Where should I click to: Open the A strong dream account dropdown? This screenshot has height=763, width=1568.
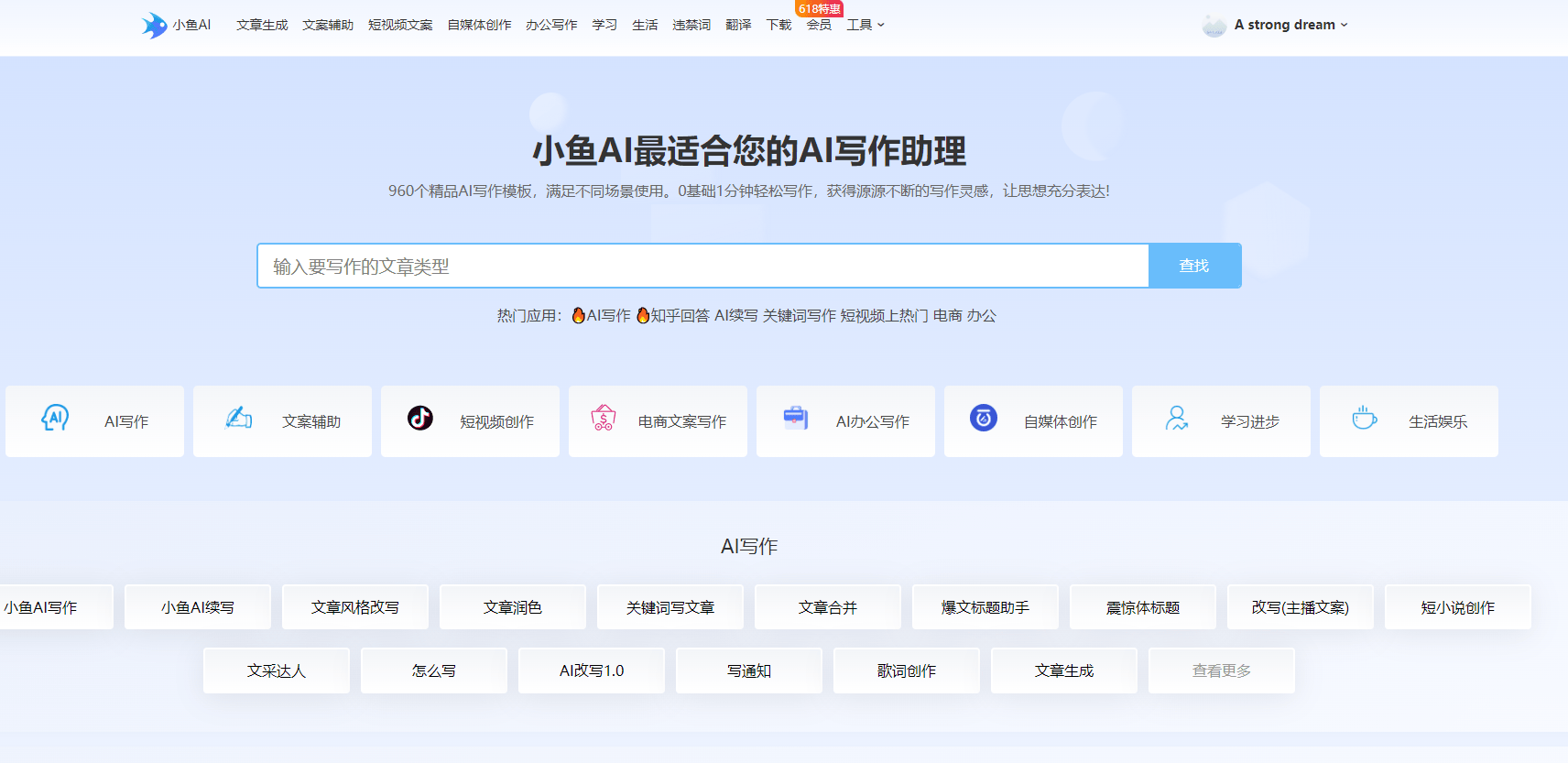pyautogui.click(x=1290, y=25)
